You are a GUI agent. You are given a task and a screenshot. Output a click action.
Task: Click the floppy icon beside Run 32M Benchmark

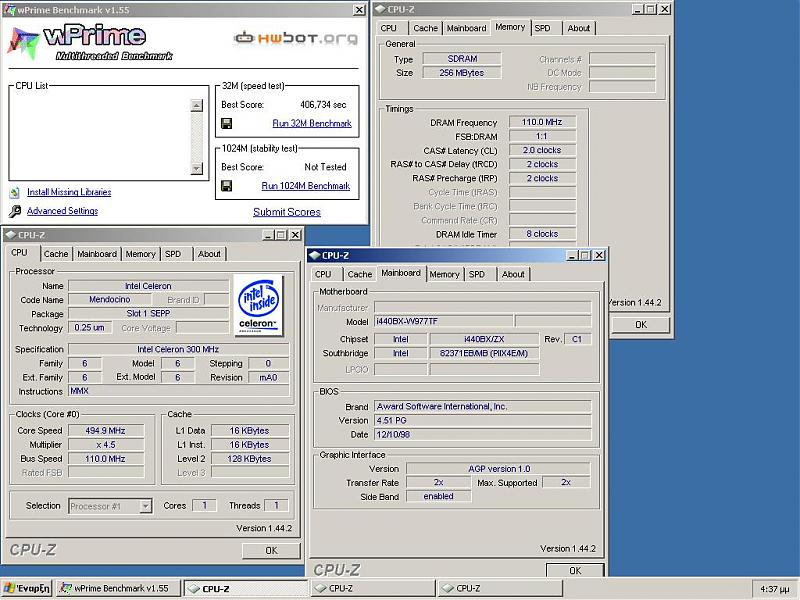click(227, 123)
